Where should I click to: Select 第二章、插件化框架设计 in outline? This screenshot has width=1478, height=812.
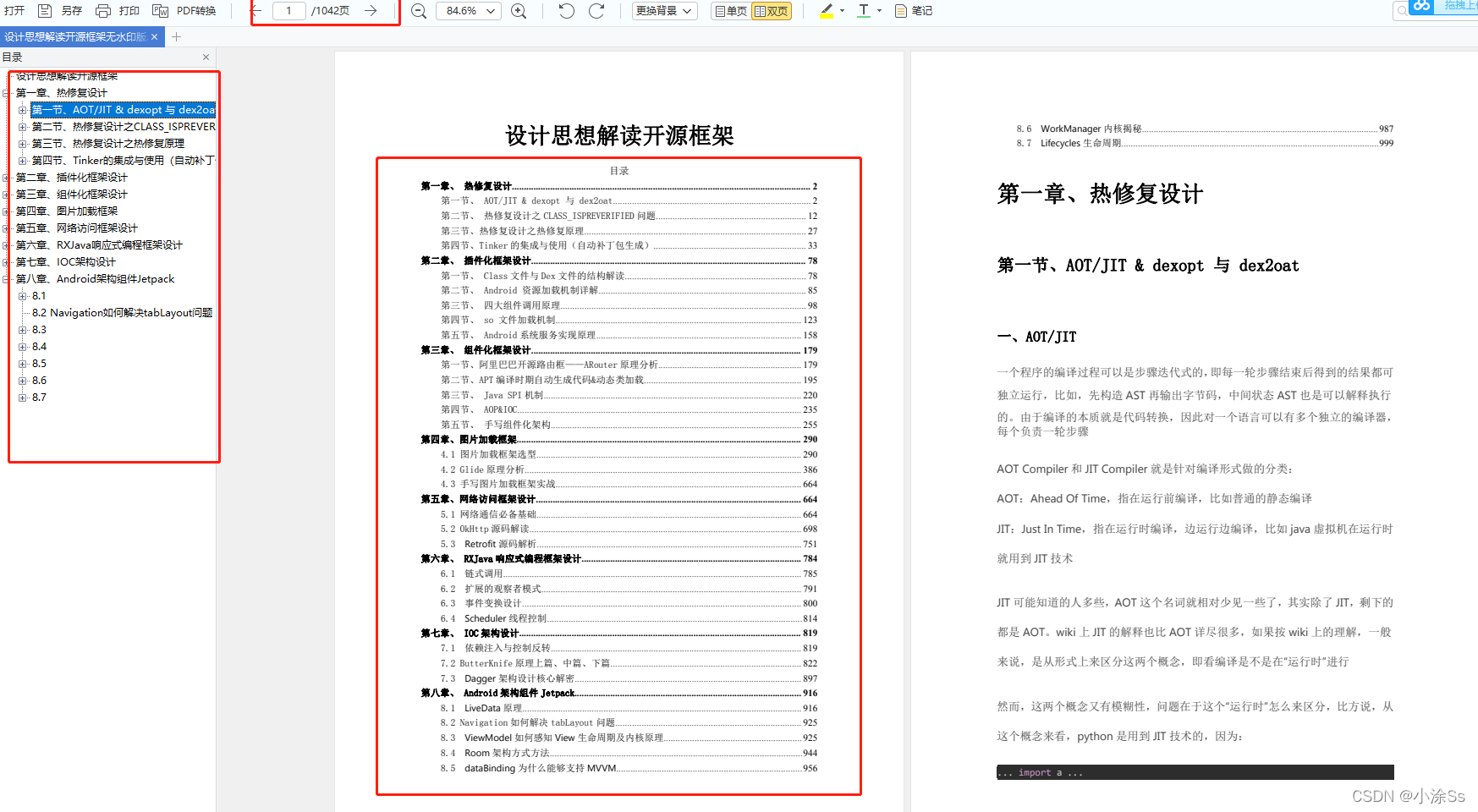click(72, 177)
